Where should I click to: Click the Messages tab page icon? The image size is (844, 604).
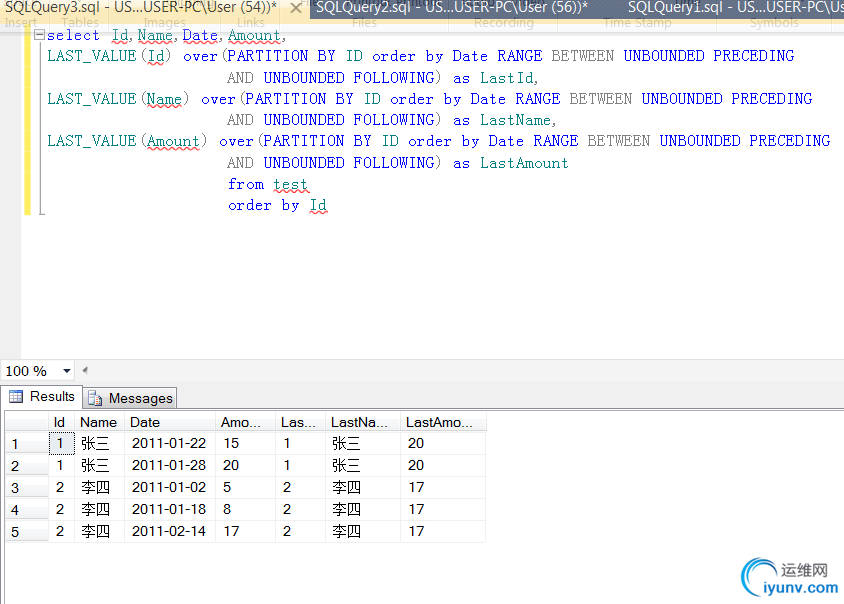coord(95,398)
